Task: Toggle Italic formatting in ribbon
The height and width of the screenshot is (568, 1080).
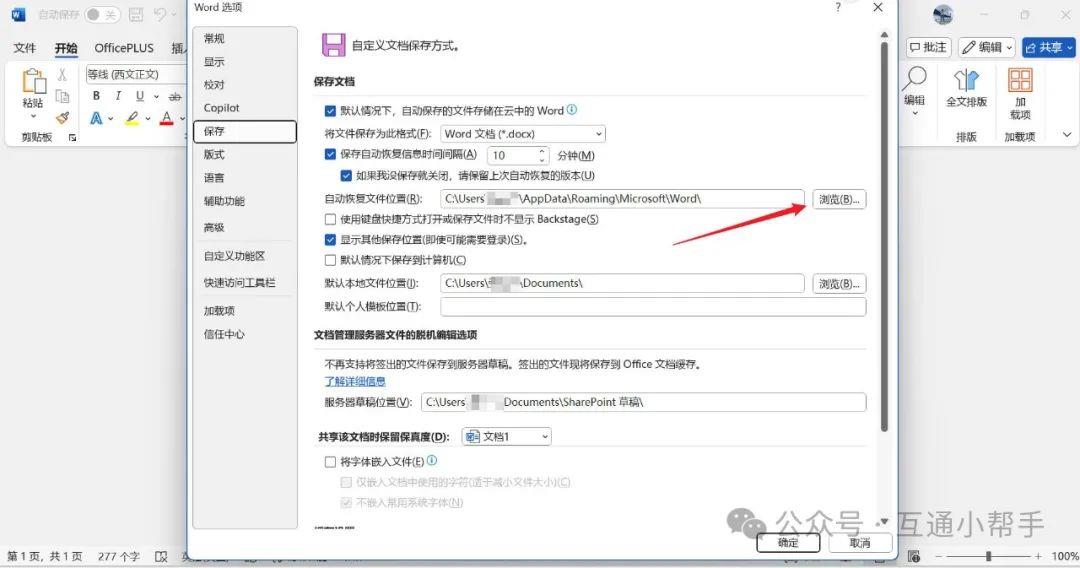Action: point(118,96)
